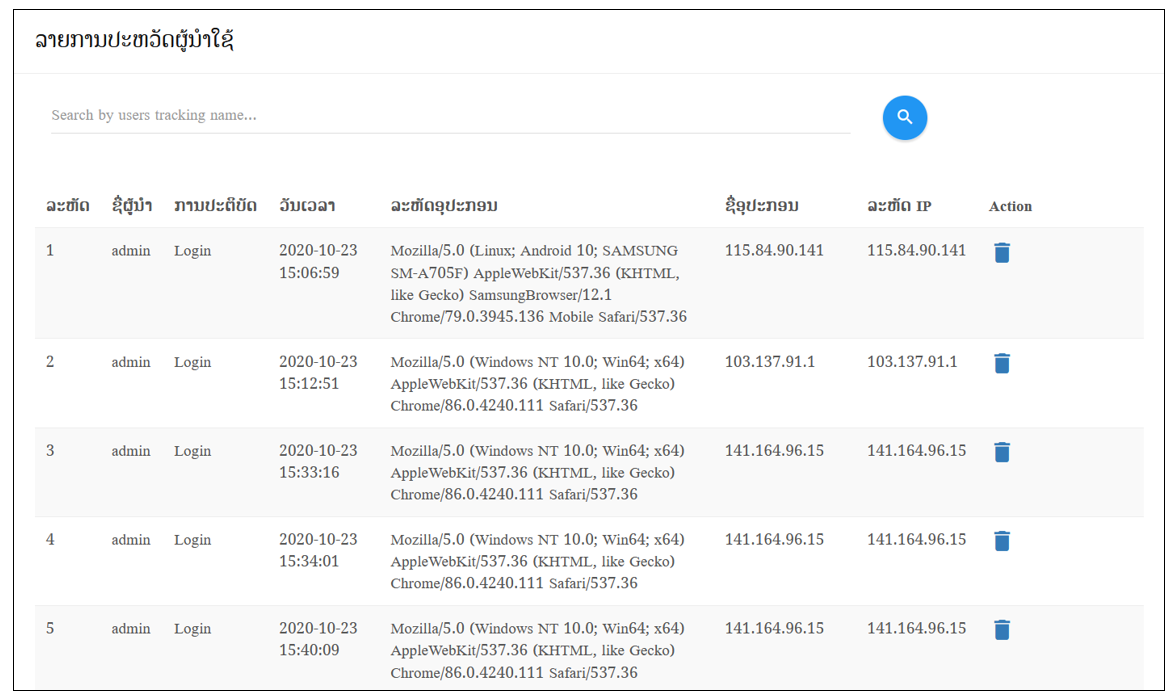Click IP address 103.137.91.1 in row 2
Screen dimensions: 1174x698
[912, 362]
